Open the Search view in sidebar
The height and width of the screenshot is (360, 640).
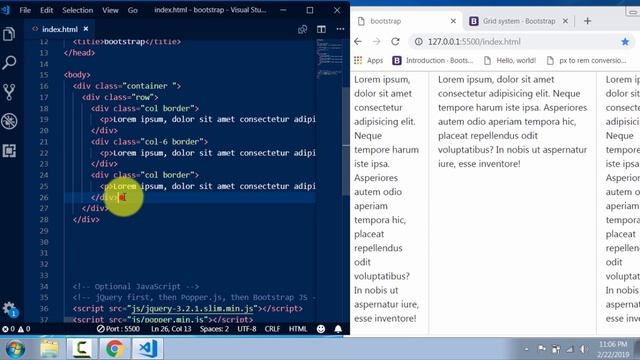9,63
